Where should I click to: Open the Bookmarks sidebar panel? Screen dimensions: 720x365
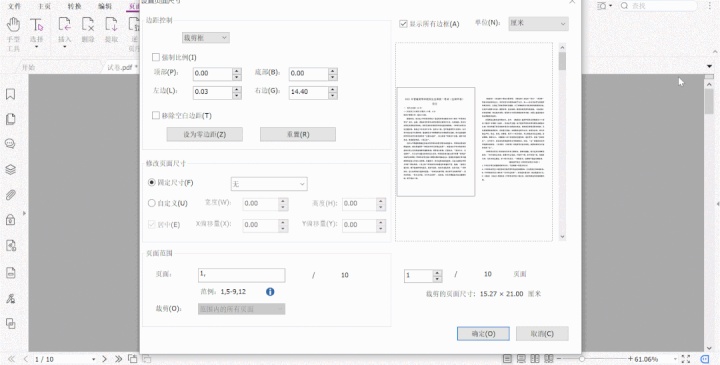point(10,94)
